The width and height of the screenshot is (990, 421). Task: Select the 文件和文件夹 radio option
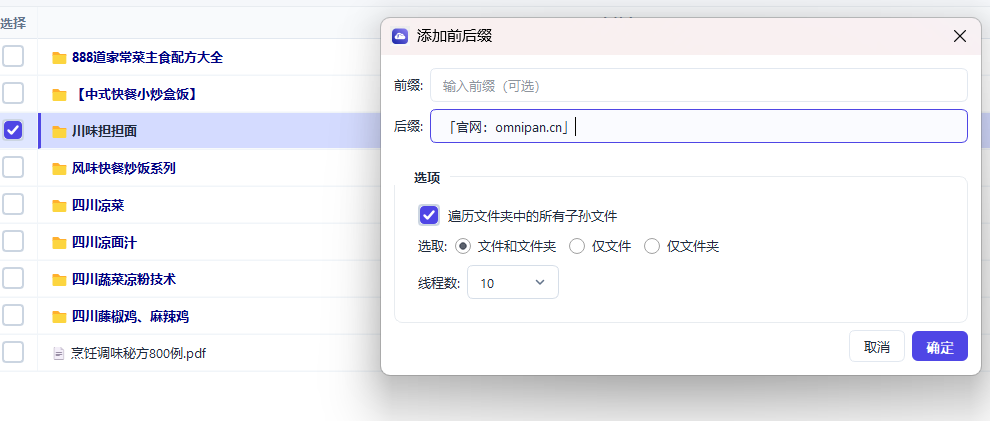(463, 246)
